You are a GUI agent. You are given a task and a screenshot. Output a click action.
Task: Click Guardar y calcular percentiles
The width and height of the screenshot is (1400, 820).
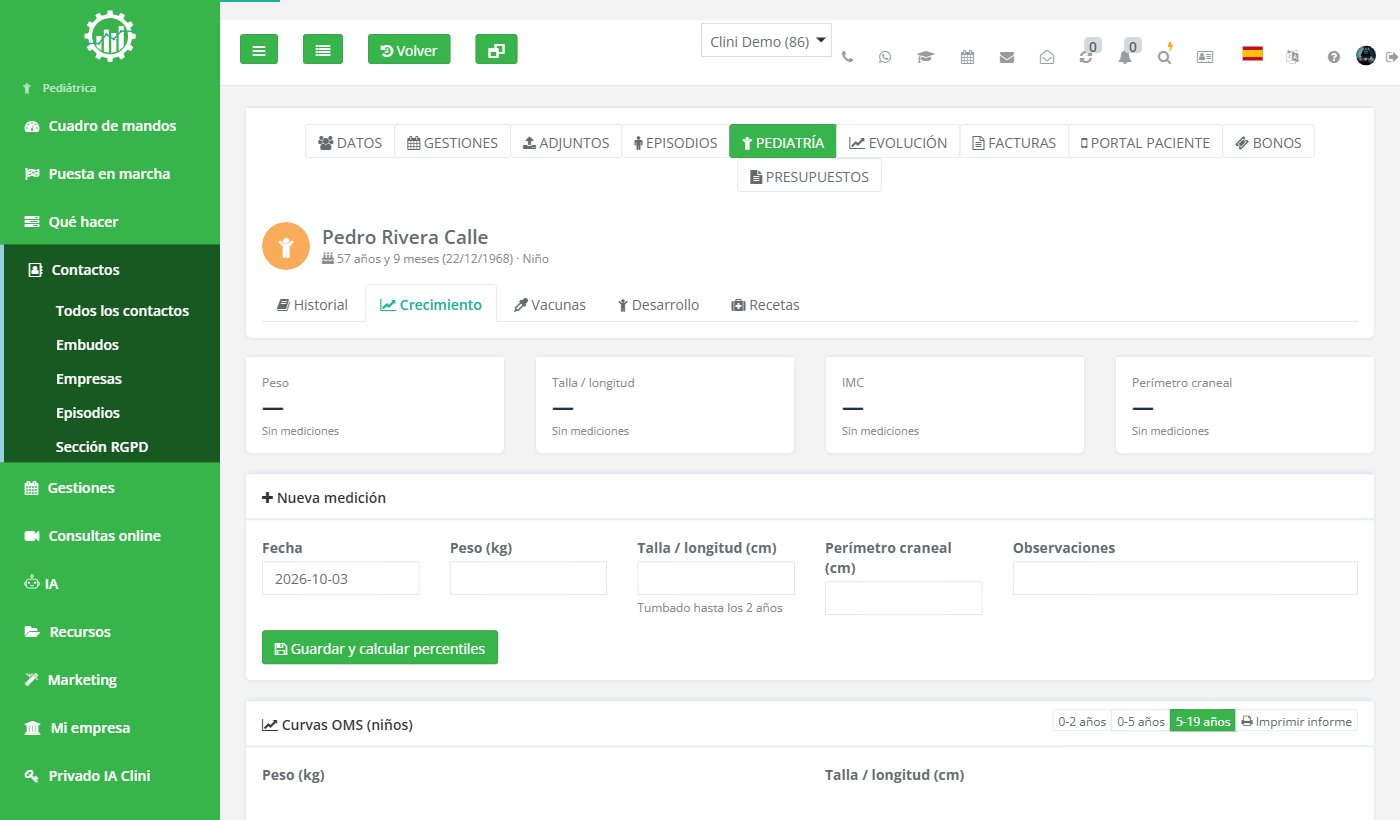(380, 648)
